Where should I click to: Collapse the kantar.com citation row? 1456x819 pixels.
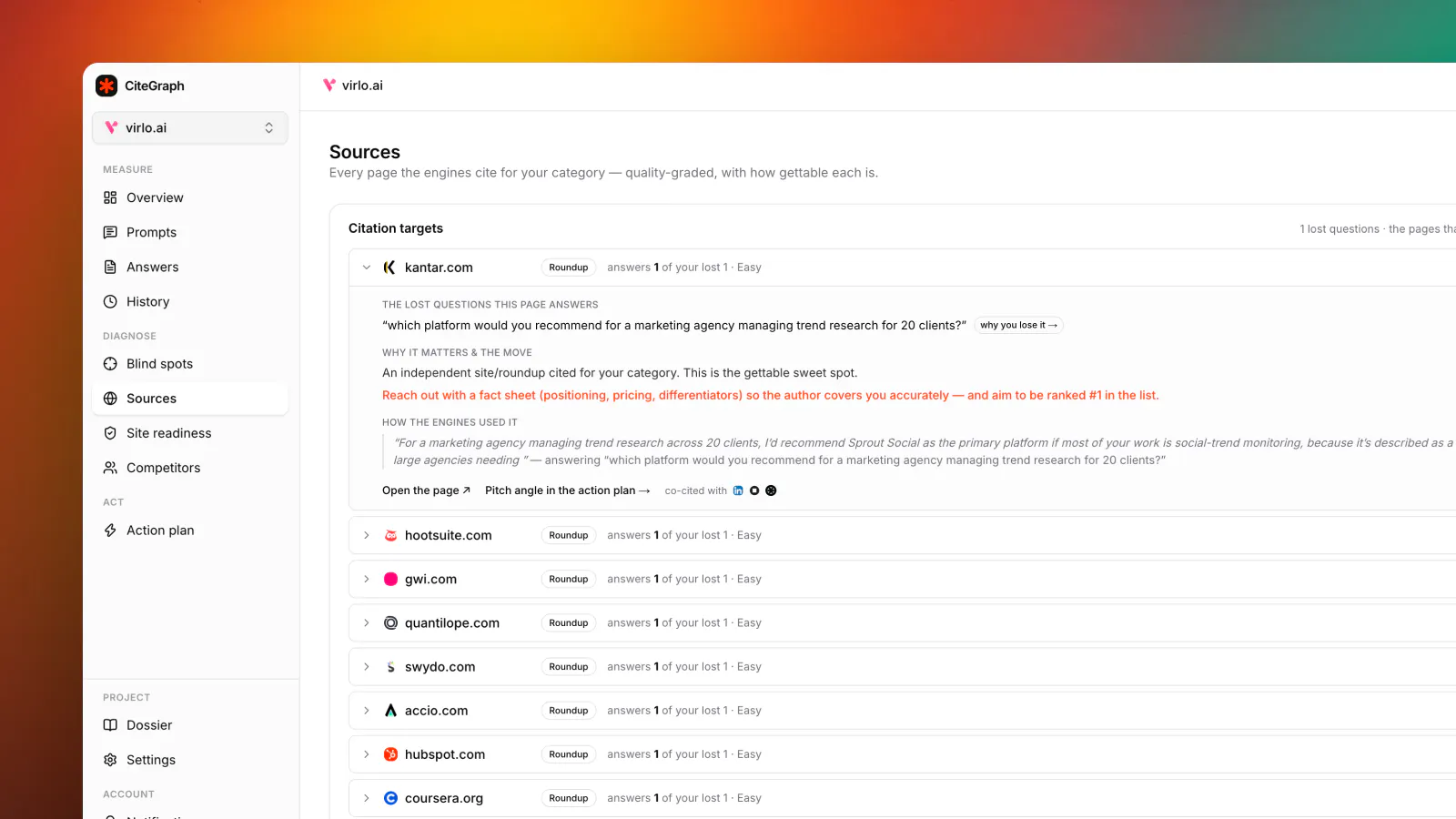(x=367, y=268)
